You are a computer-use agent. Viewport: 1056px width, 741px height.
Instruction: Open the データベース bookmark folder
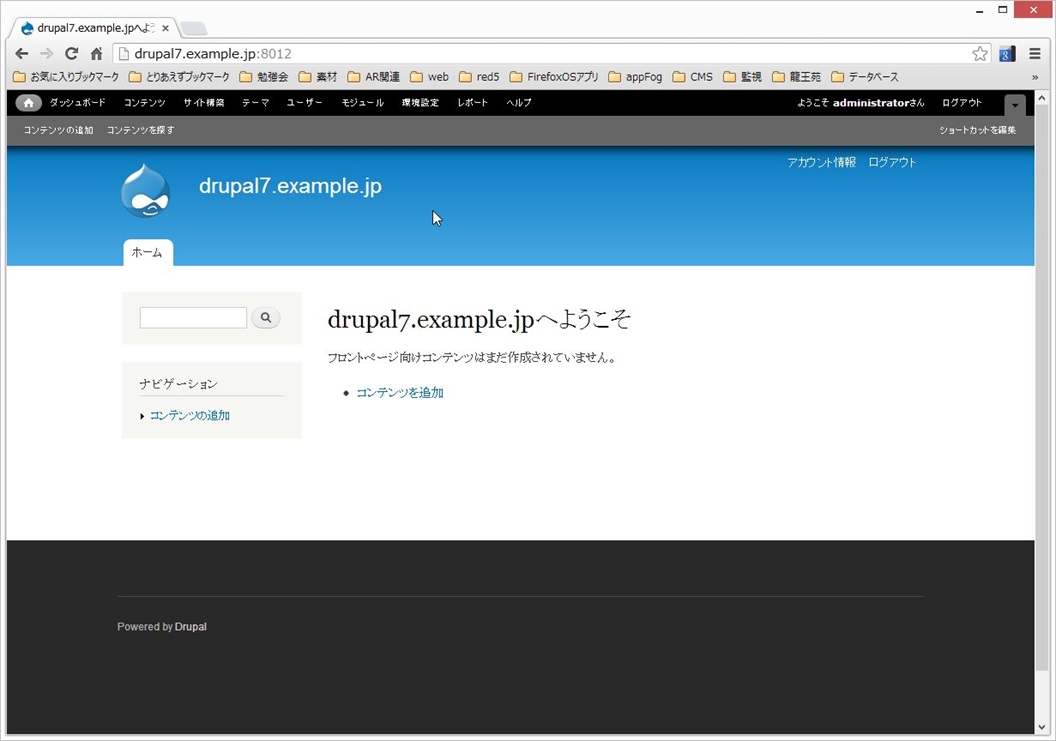point(865,77)
